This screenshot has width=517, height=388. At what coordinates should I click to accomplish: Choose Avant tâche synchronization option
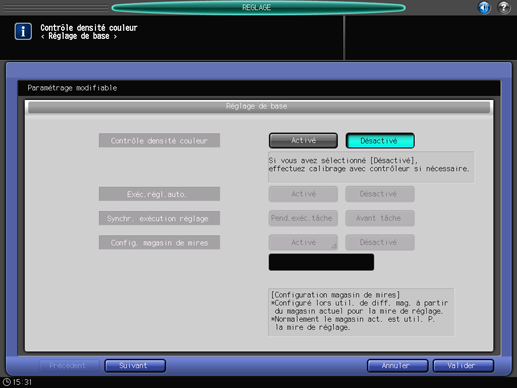[380, 218]
